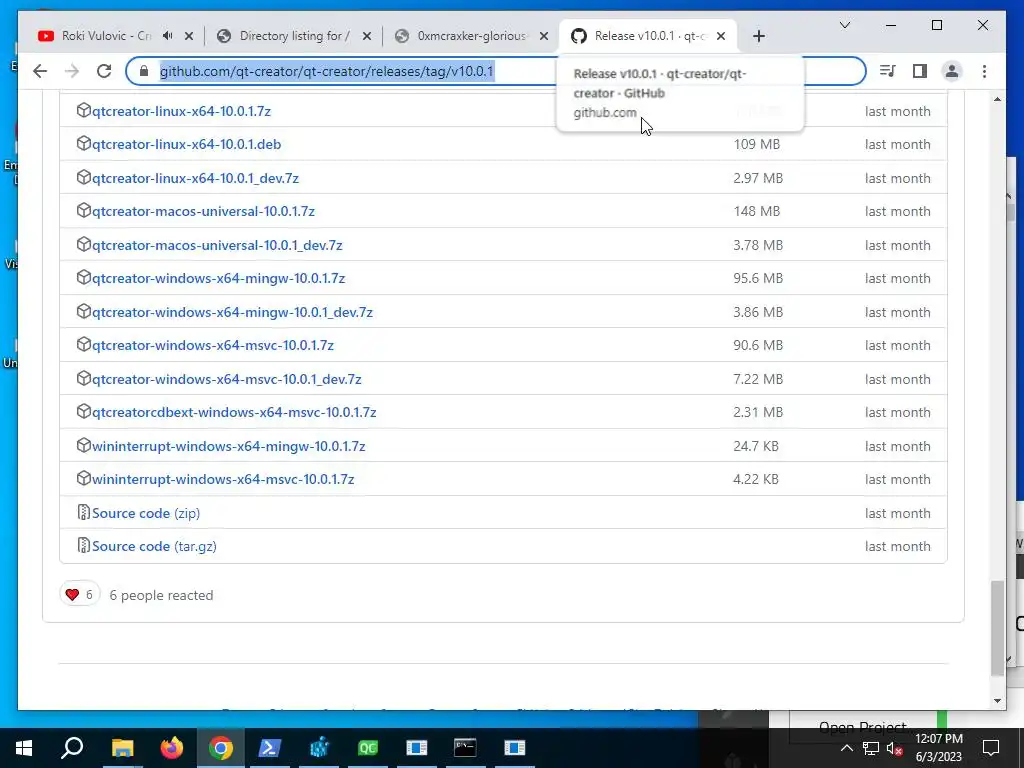Download qtcreator-windows-x64-mingw-10.0.1.7z
Image resolution: width=1024 pixels, height=768 pixels.
click(x=218, y=279)
